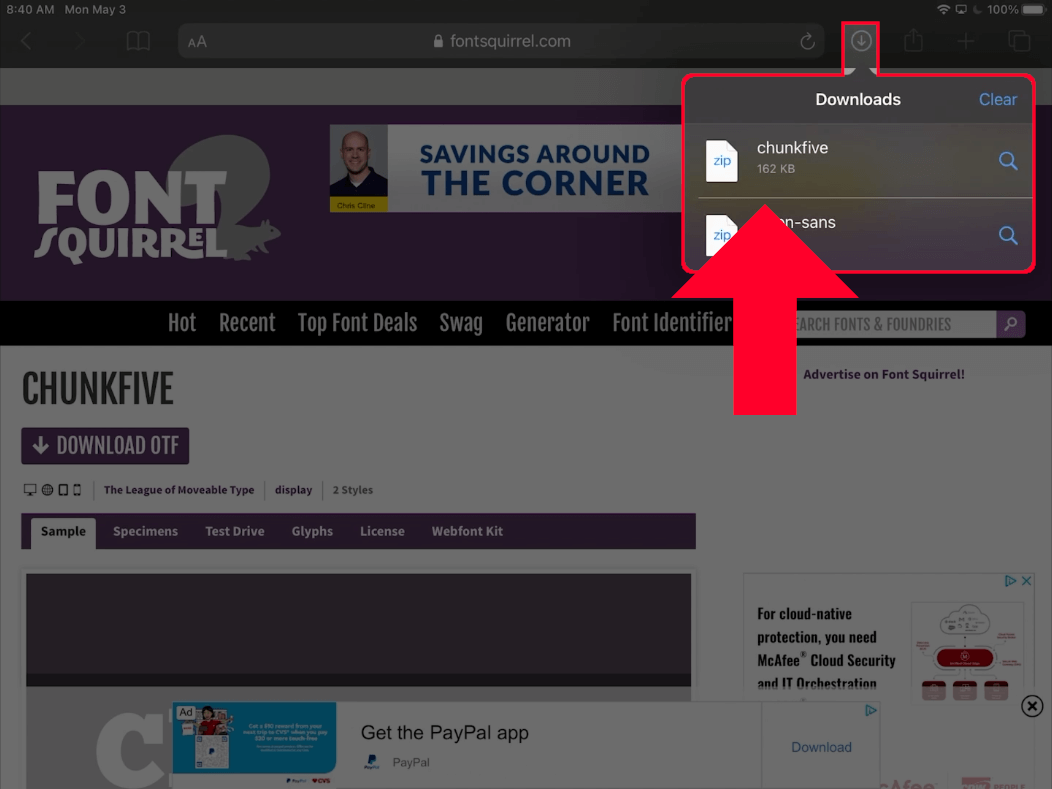Dismiss the bottom PayPal banner ad
The height and width of the screenshot is (789, 1052).
1032,706
